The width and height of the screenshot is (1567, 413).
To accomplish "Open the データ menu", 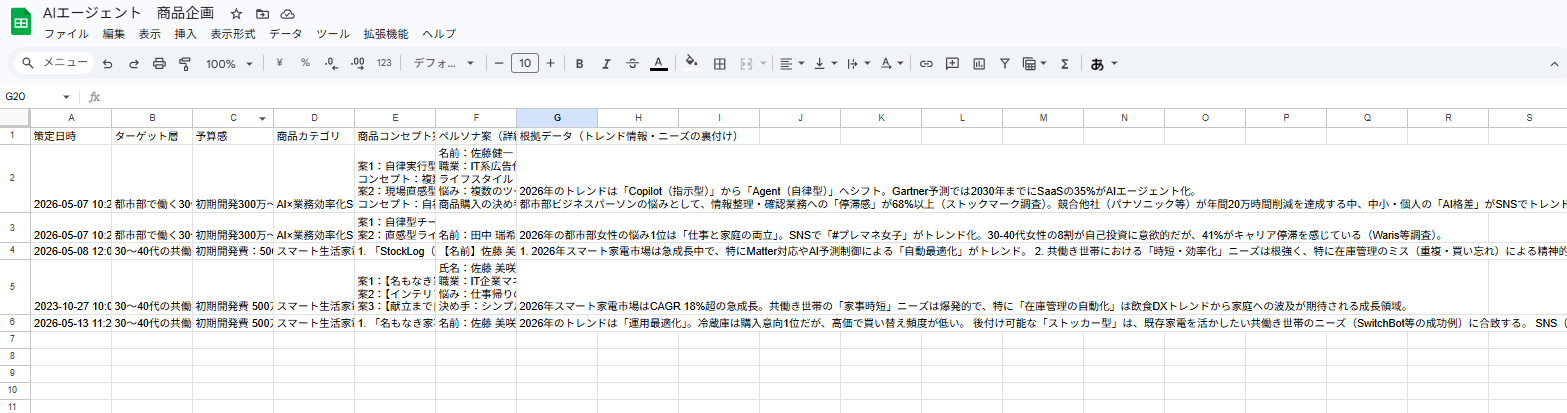I will click(x=285, y=34).
